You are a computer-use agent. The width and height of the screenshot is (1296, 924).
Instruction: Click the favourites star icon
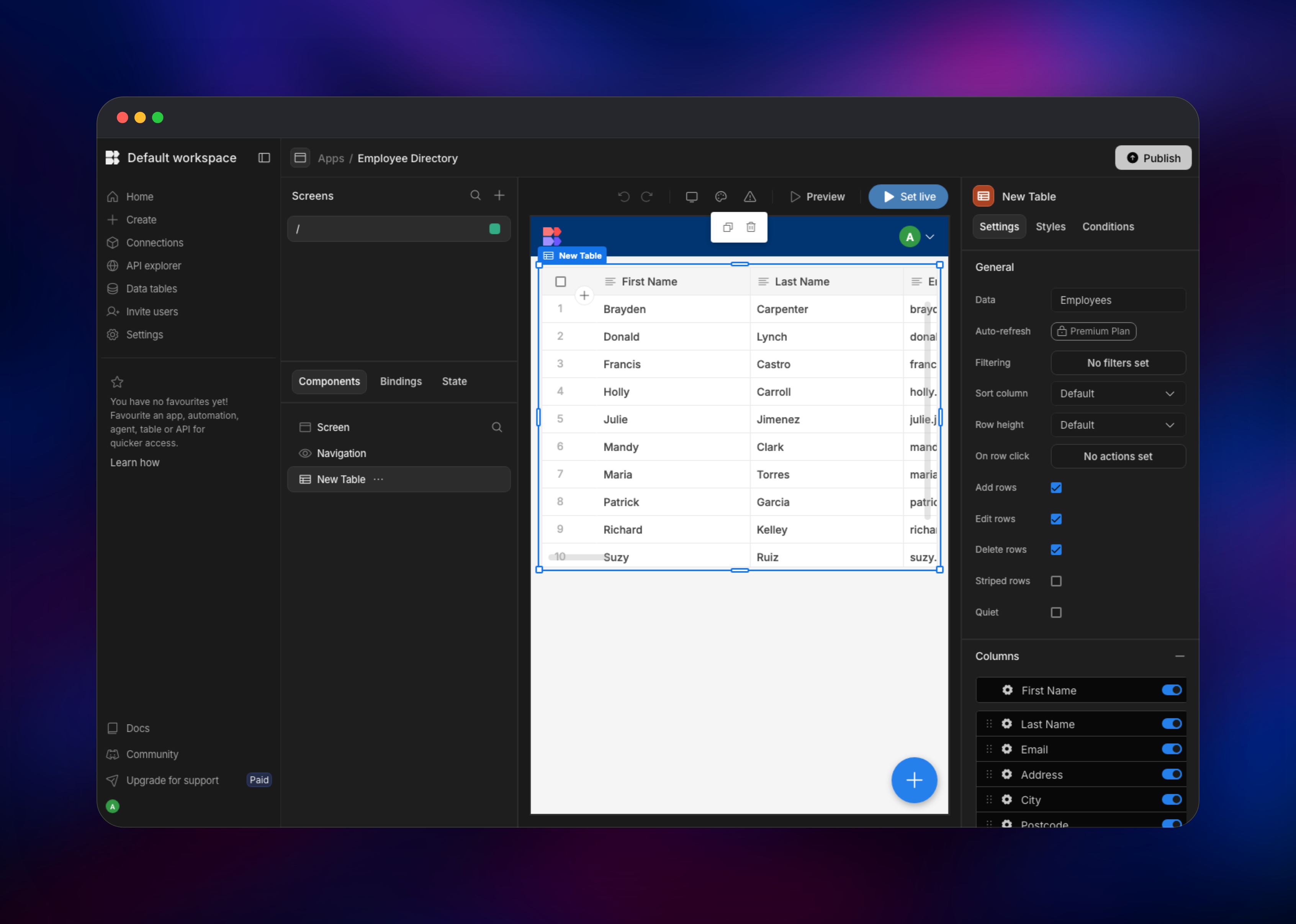117,382
